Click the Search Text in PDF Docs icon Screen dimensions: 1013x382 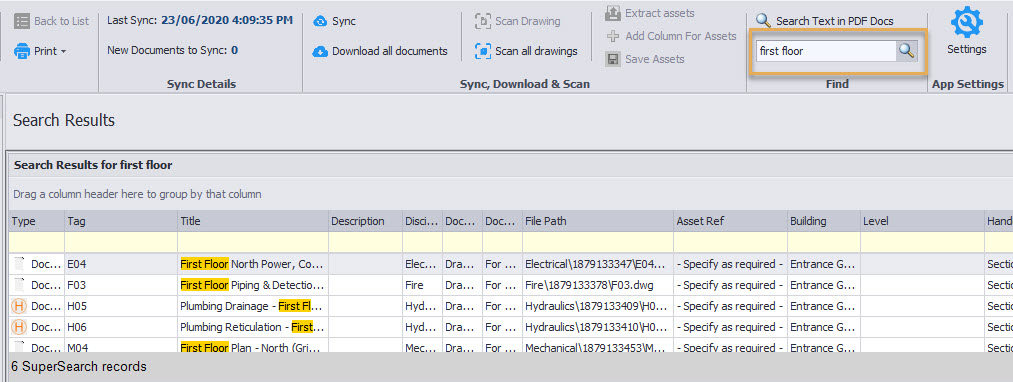coord(763,21)
